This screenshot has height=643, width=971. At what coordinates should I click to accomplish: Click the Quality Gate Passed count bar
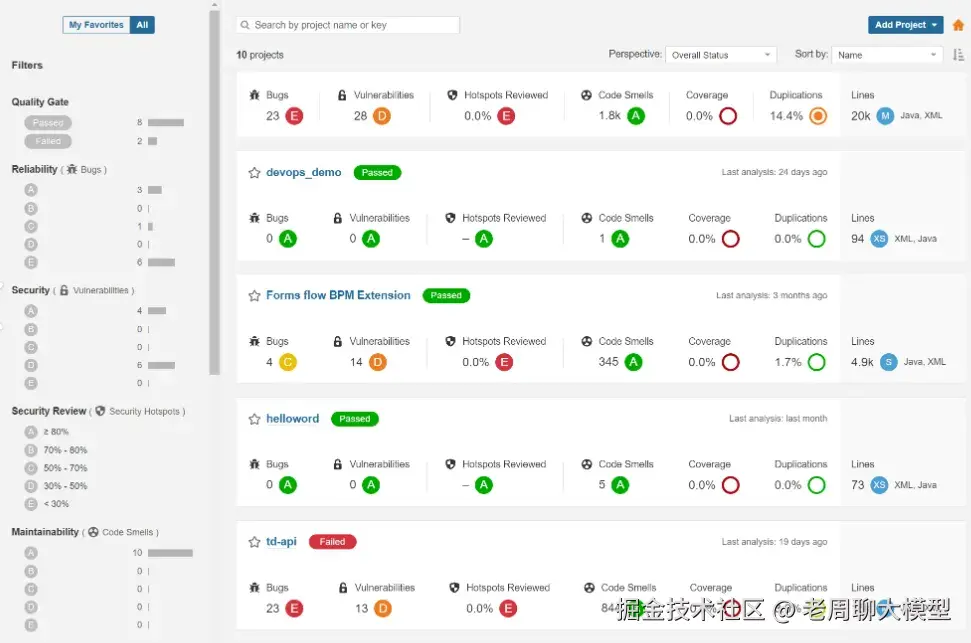166,123
